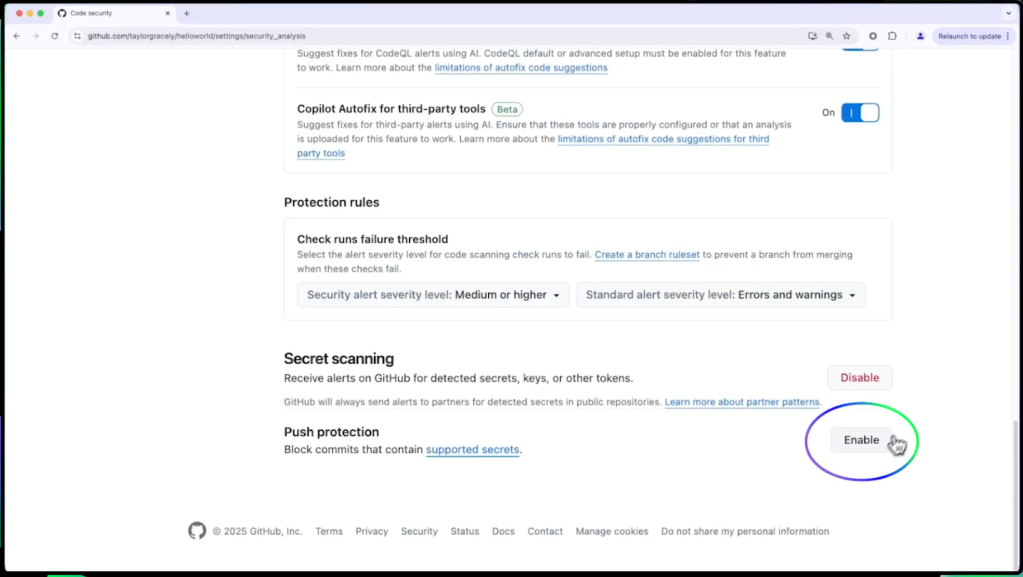This screenshot has height=577, width=1023.
Task: Open the browser Extensions puzzle icon
Action: [x=893, y=36]
